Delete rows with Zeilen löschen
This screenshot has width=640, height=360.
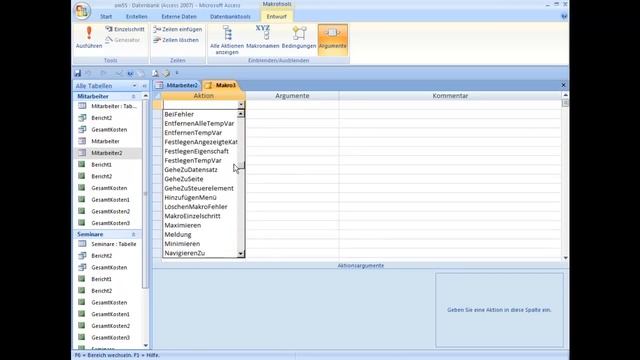176,40
